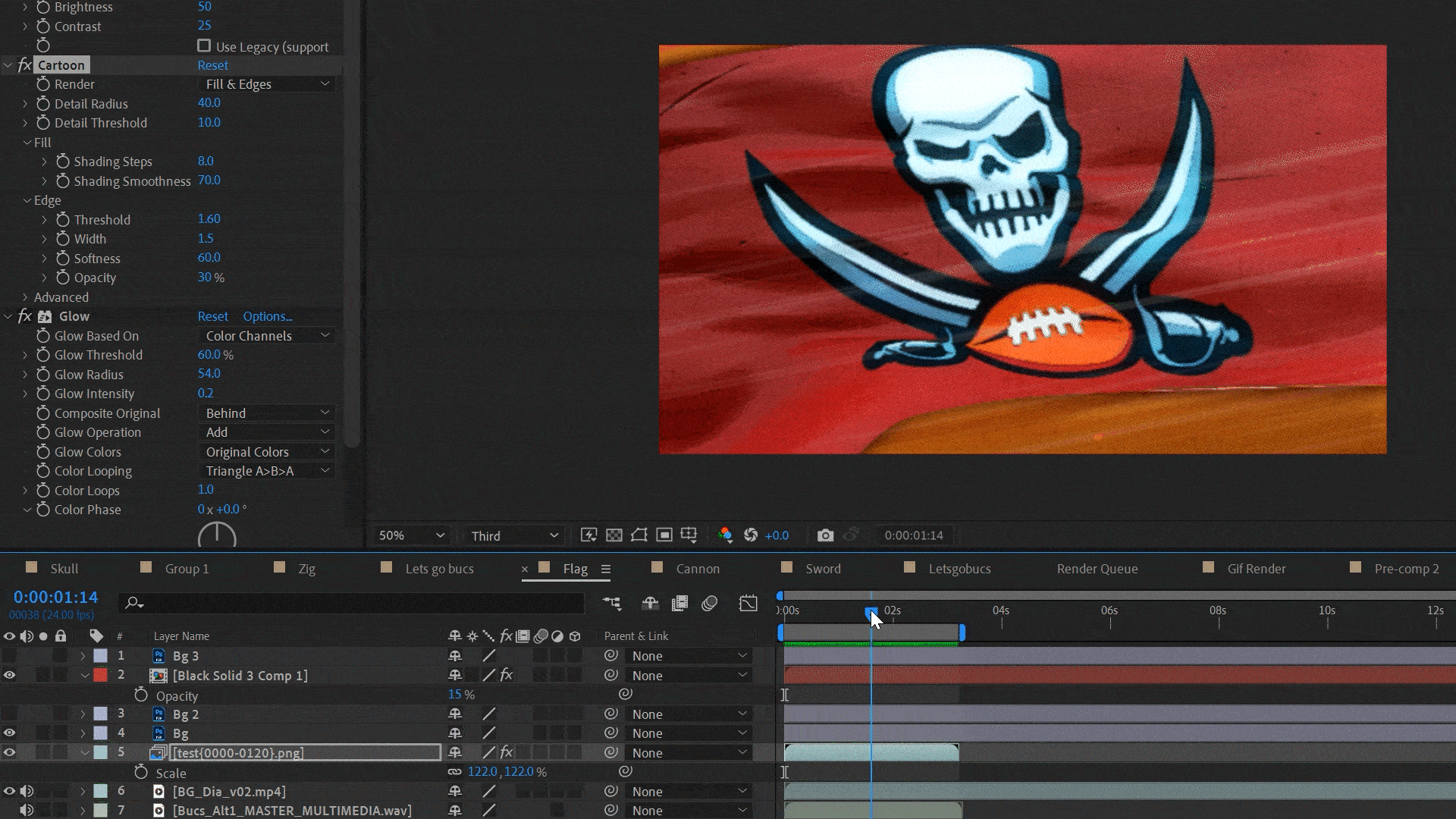Hide the Black Solid 3 Comp 1 layer
Viewport: 1456px width, 819px height.
(9, 675)
